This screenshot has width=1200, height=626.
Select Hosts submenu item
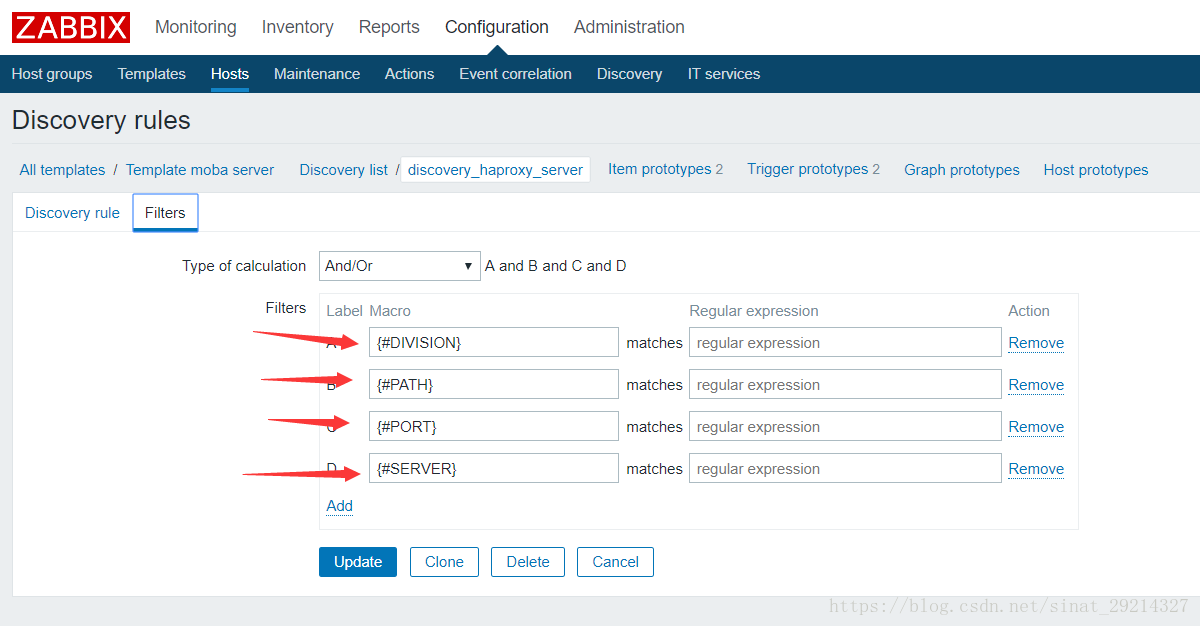point(230,74)
